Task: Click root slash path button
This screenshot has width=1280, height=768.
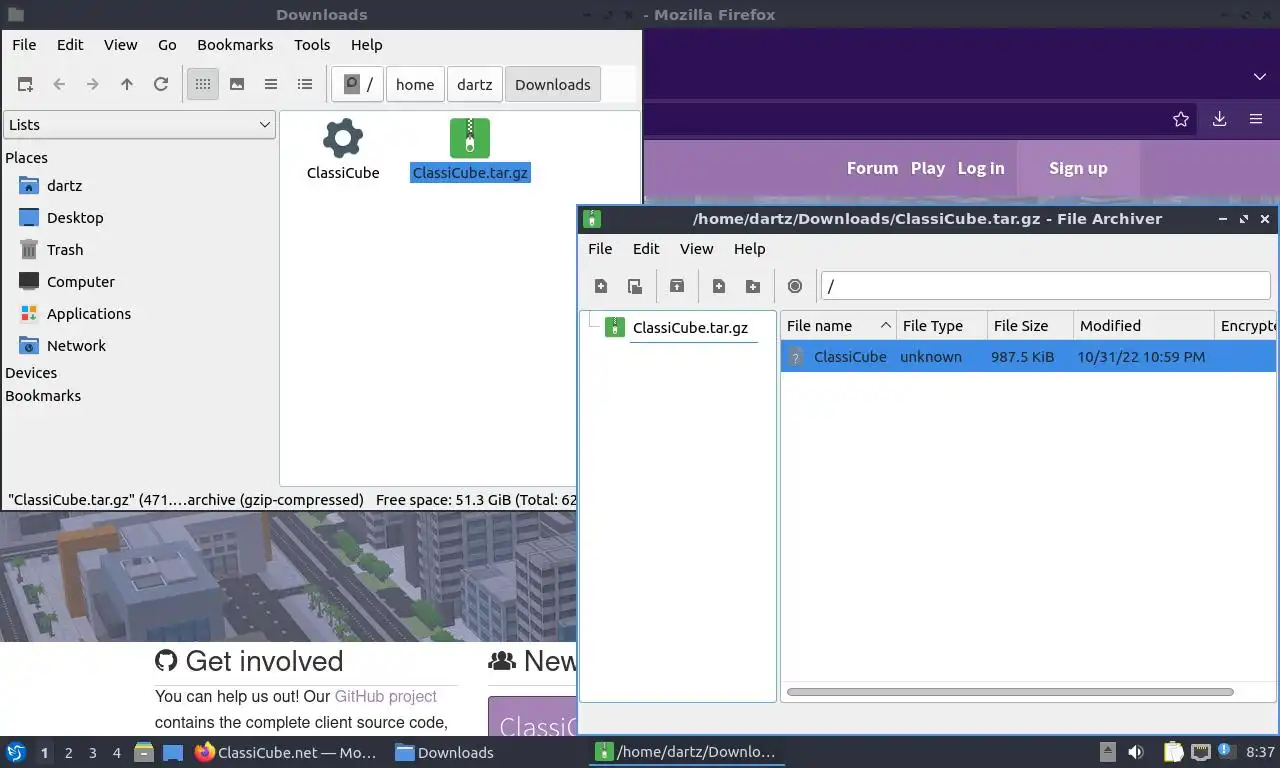Action: 358,84
